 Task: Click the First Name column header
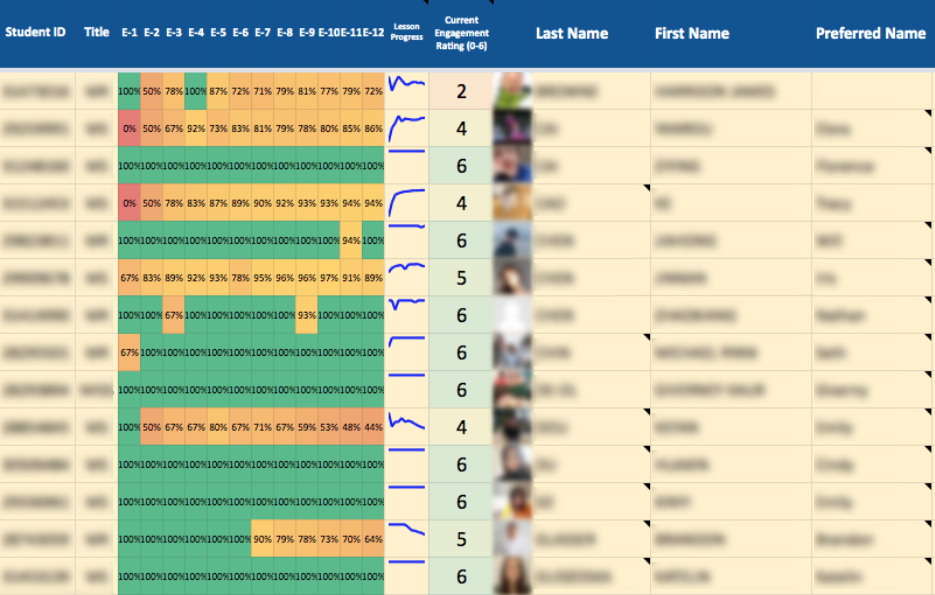tap(692, 33)
